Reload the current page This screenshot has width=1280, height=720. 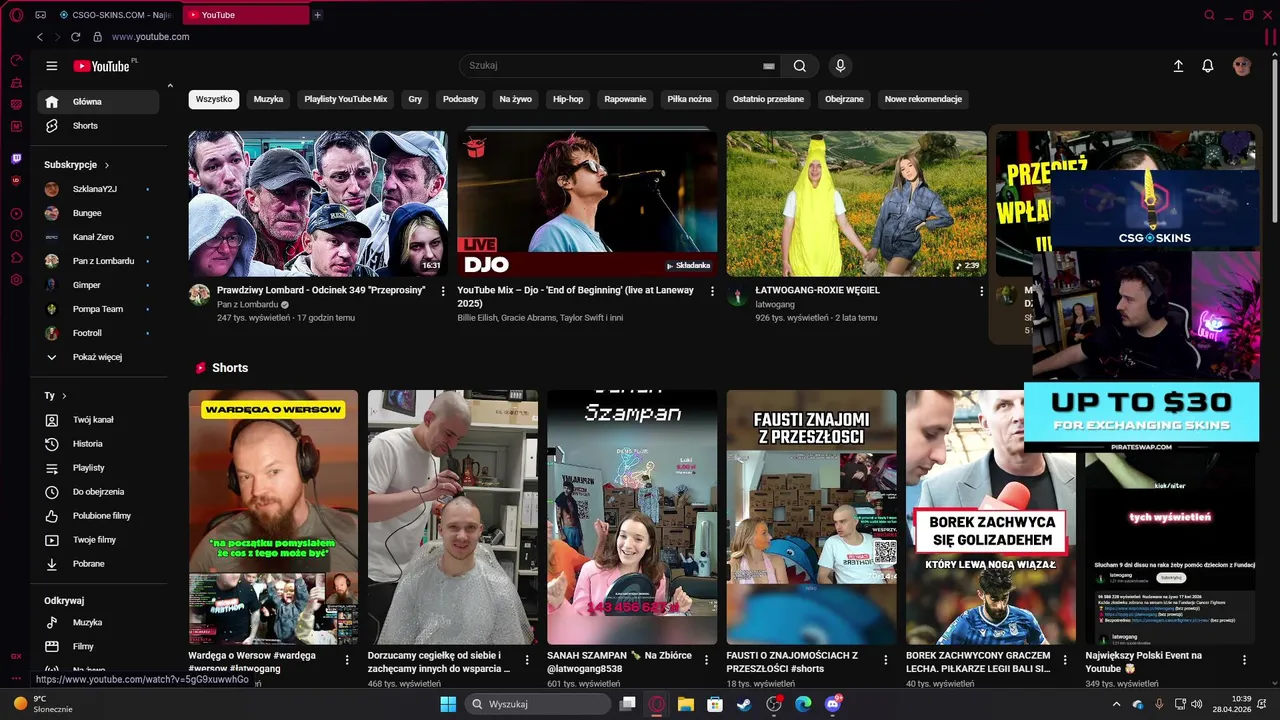pyautogui.click(x=75, y=37)
